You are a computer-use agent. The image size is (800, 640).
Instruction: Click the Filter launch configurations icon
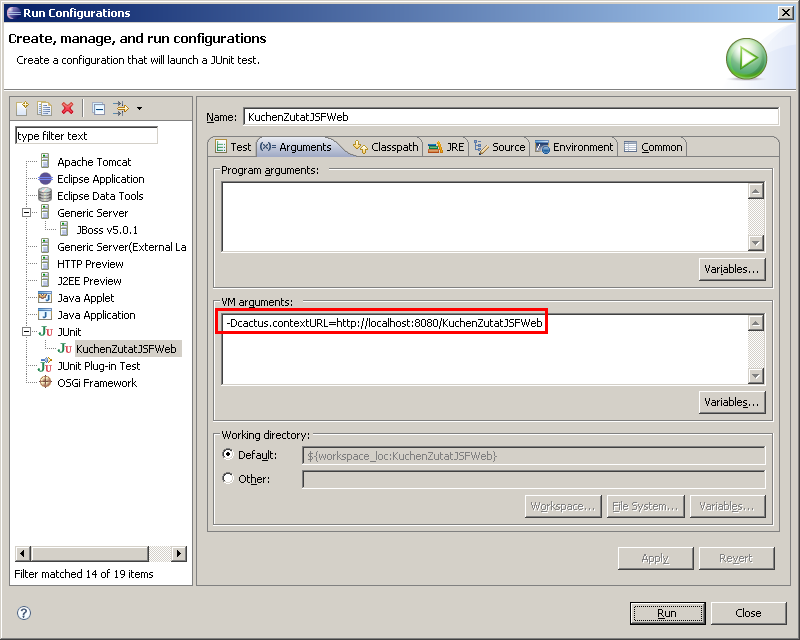(121, 108)
